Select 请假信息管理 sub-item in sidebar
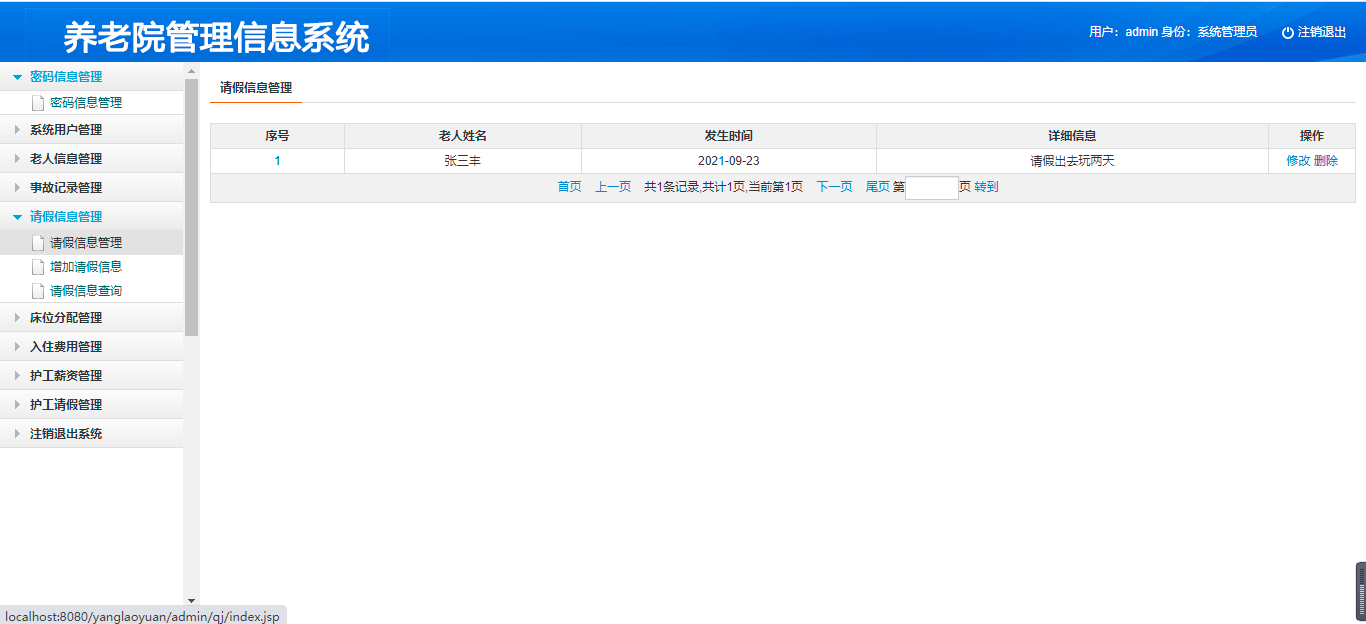The width and height of the screenshot is (1366, 624). click(86, 243)
